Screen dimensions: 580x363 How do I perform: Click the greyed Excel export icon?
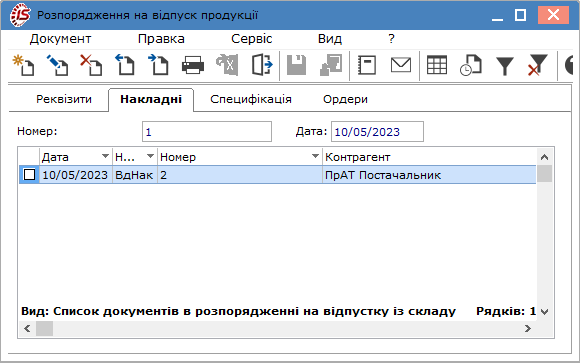[227, 65]
